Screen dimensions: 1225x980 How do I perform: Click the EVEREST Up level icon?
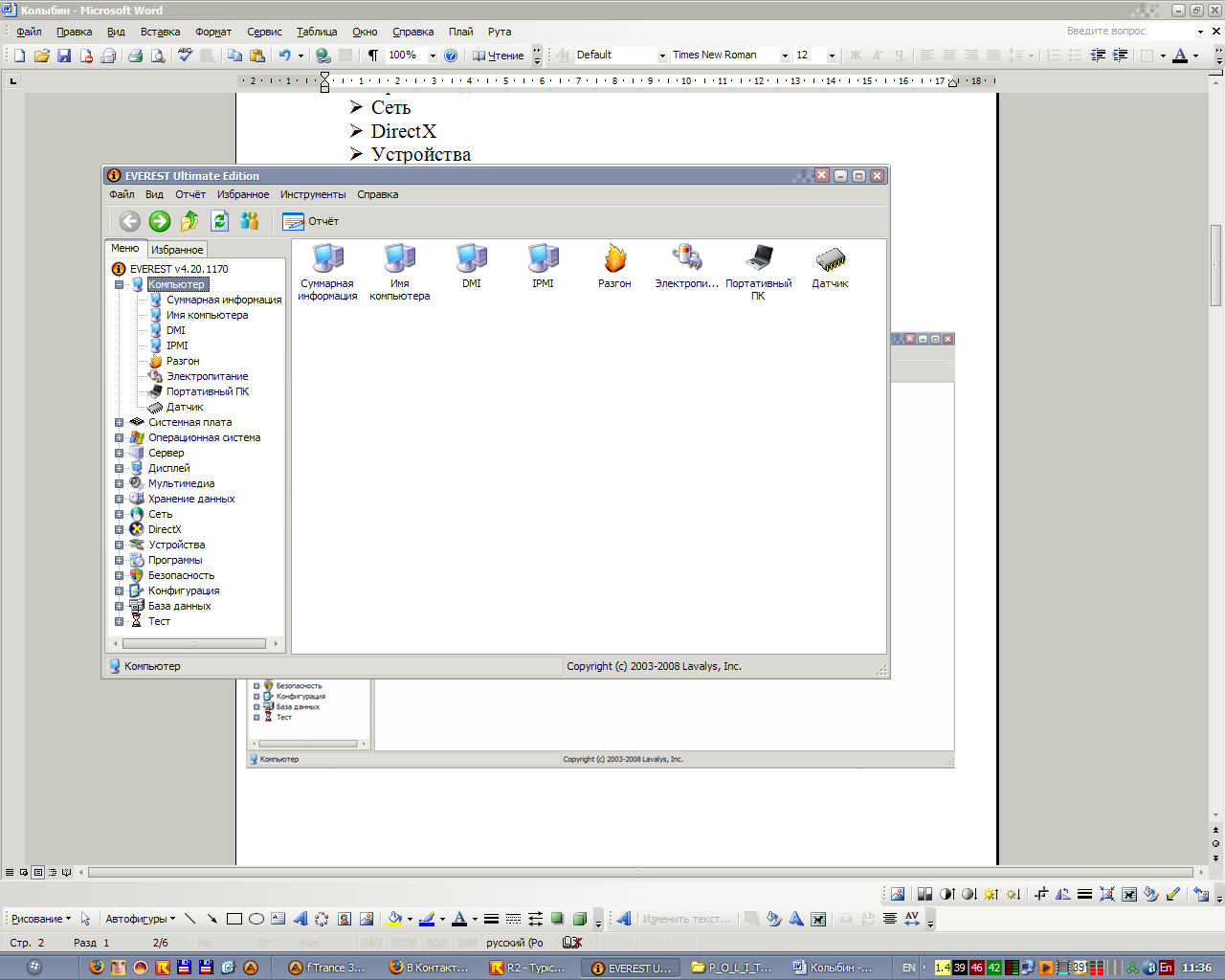(x=189, y=221)
